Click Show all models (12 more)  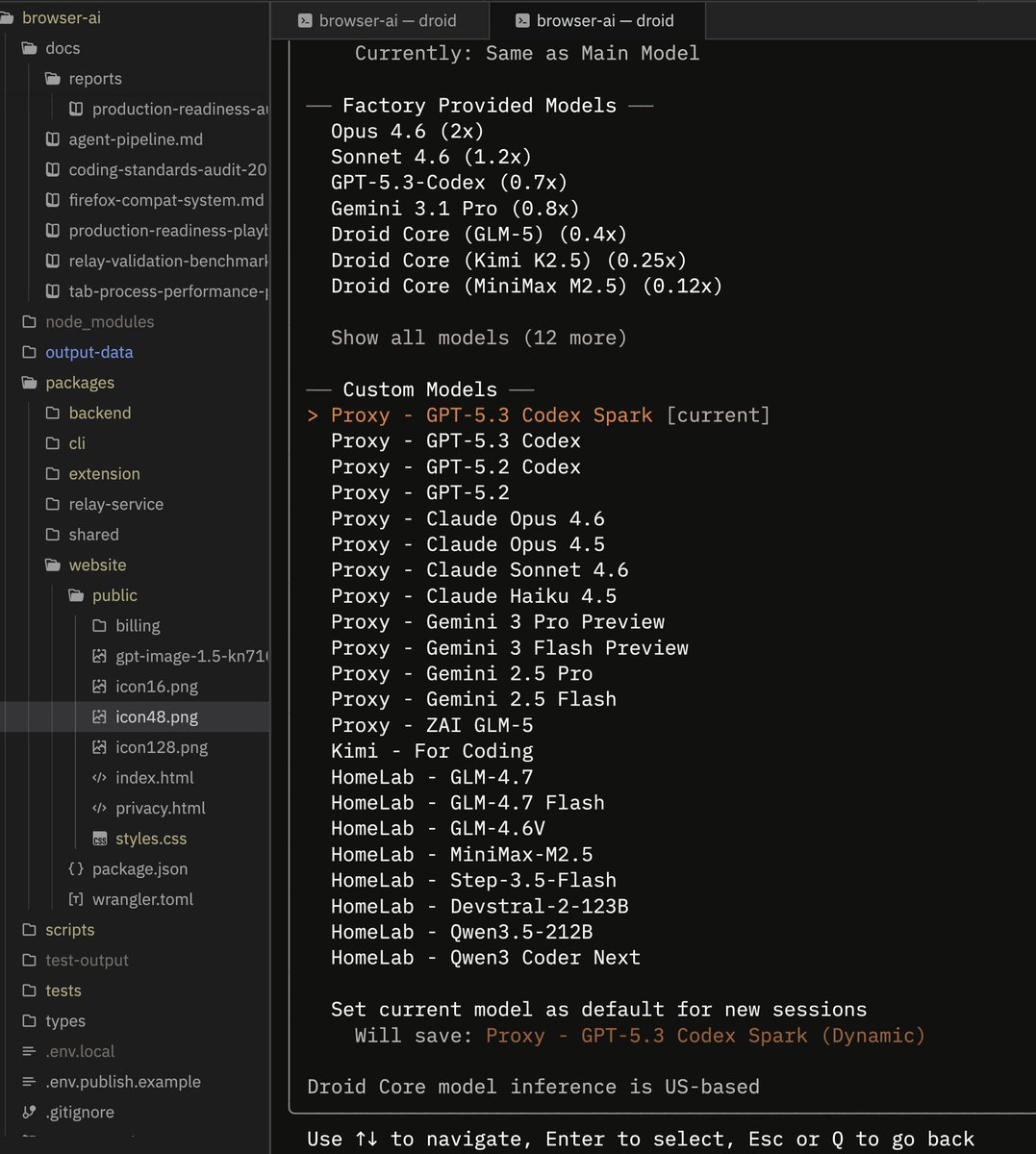point(478,338)
